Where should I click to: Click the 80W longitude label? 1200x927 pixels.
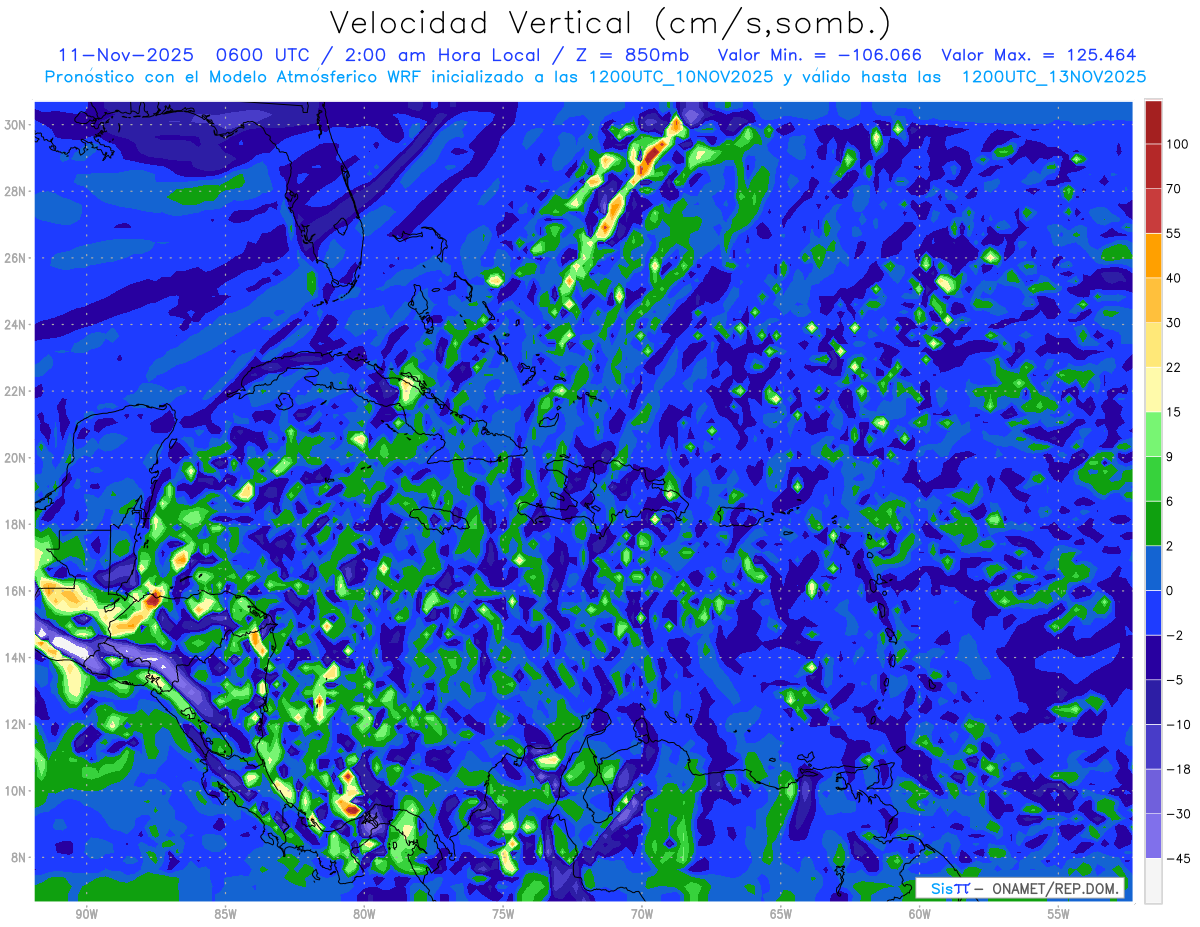click(364, 914)
